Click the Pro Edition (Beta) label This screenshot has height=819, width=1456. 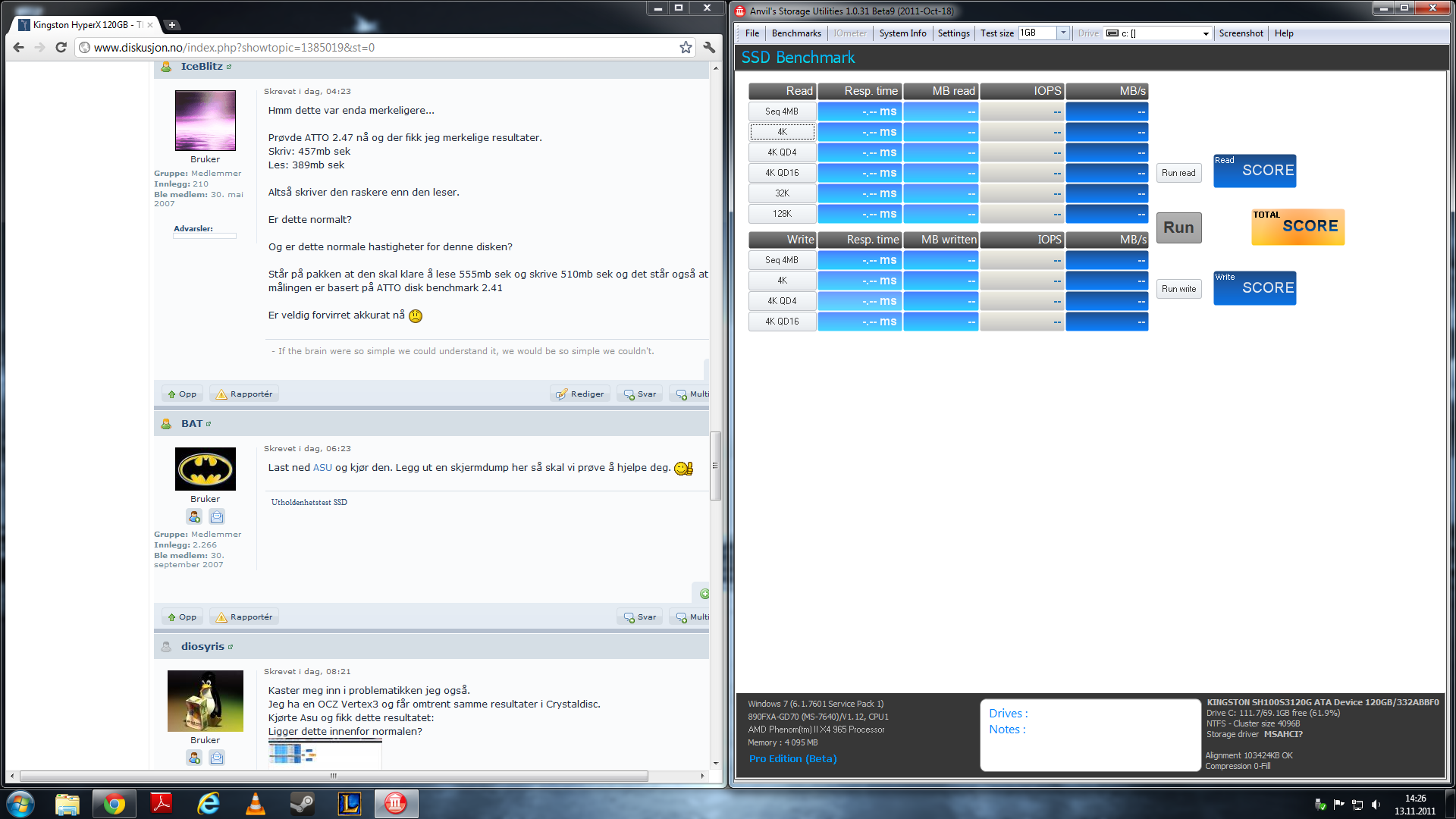792,758
